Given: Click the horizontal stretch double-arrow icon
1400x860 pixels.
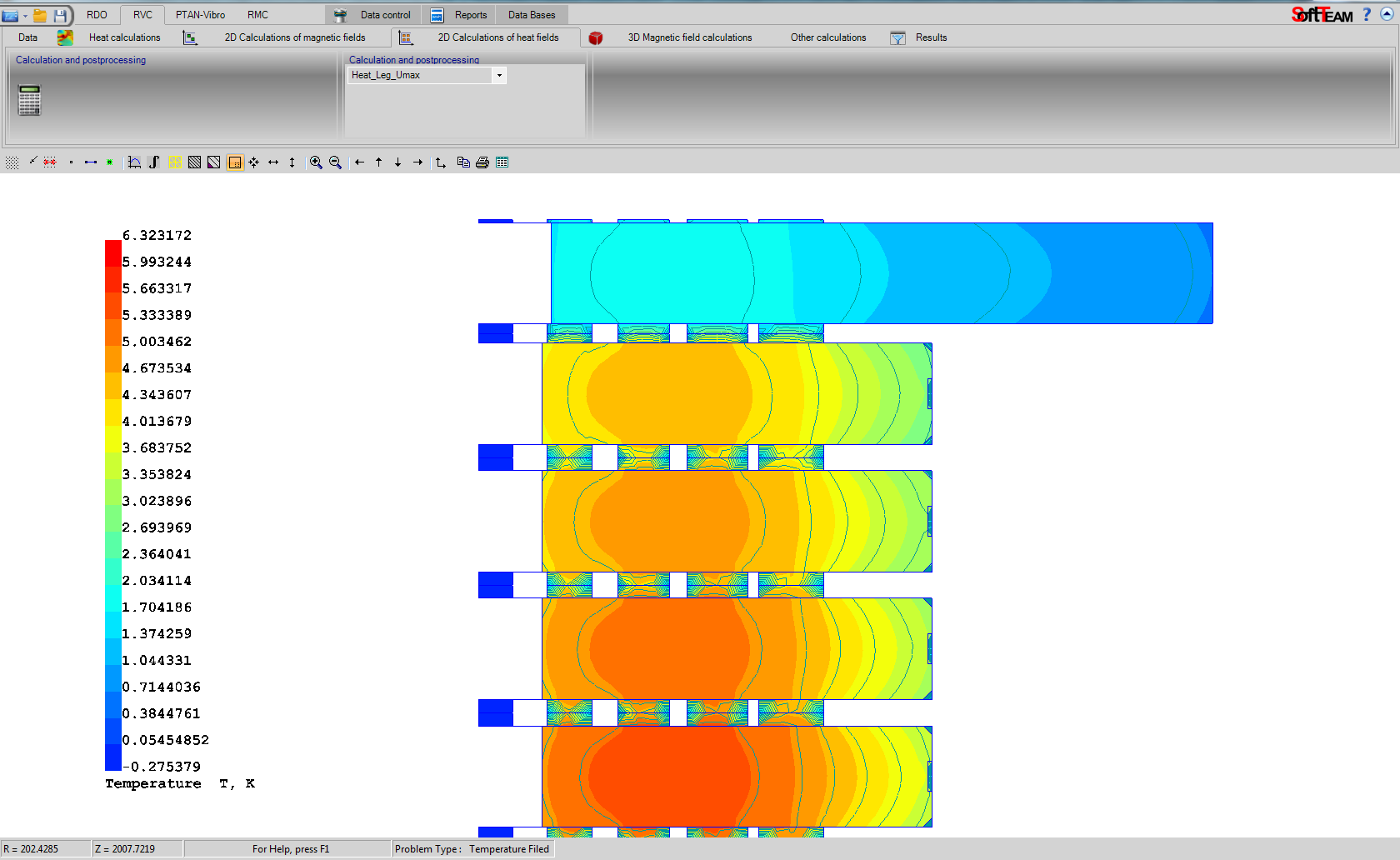Looking at the screenshot, I should coord(273,162).
